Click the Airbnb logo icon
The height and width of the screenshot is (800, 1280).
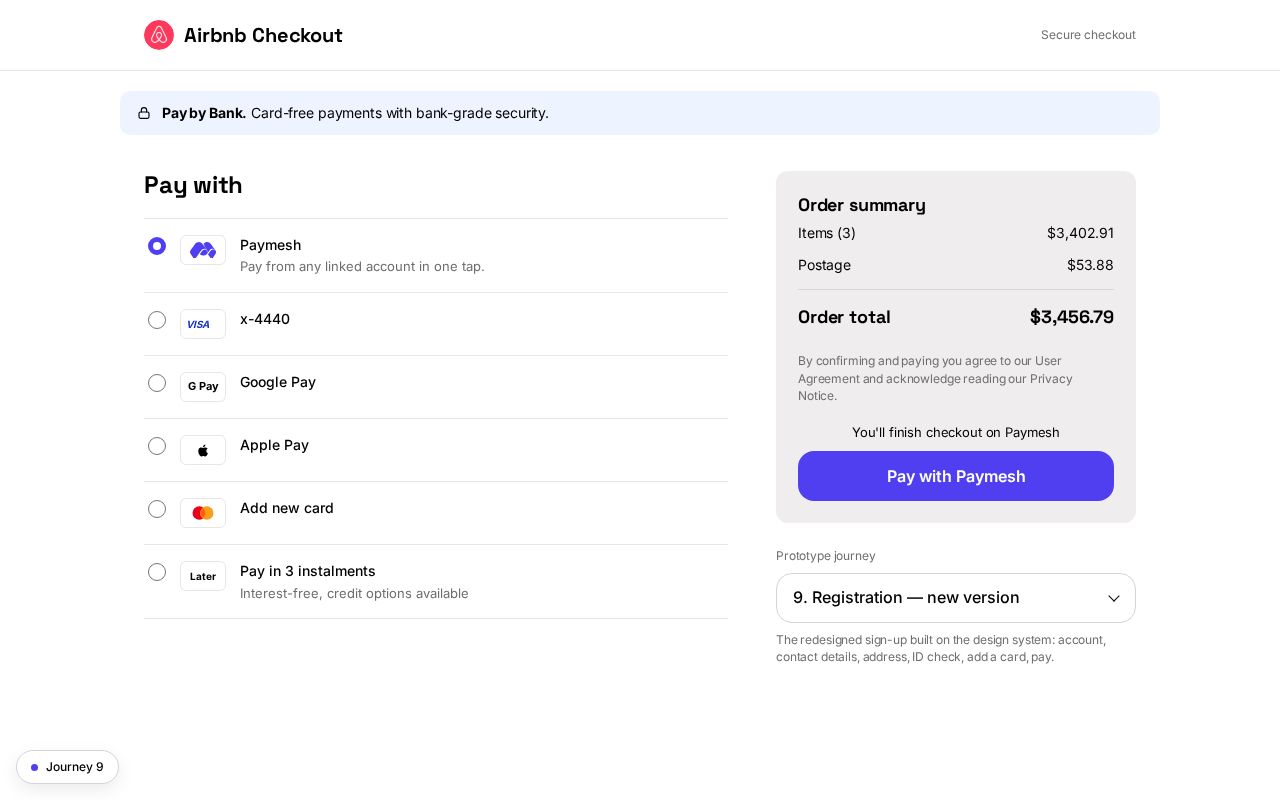159,35
